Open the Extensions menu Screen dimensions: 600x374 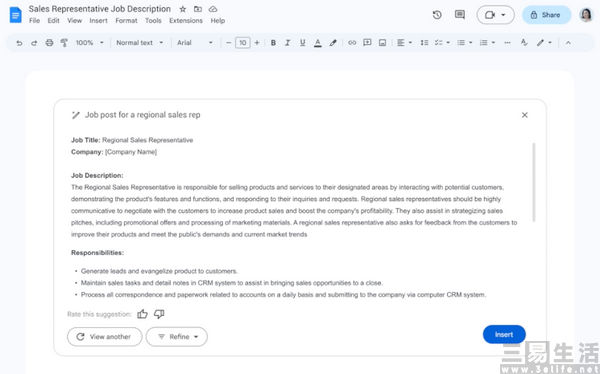(x=186, y=21)
